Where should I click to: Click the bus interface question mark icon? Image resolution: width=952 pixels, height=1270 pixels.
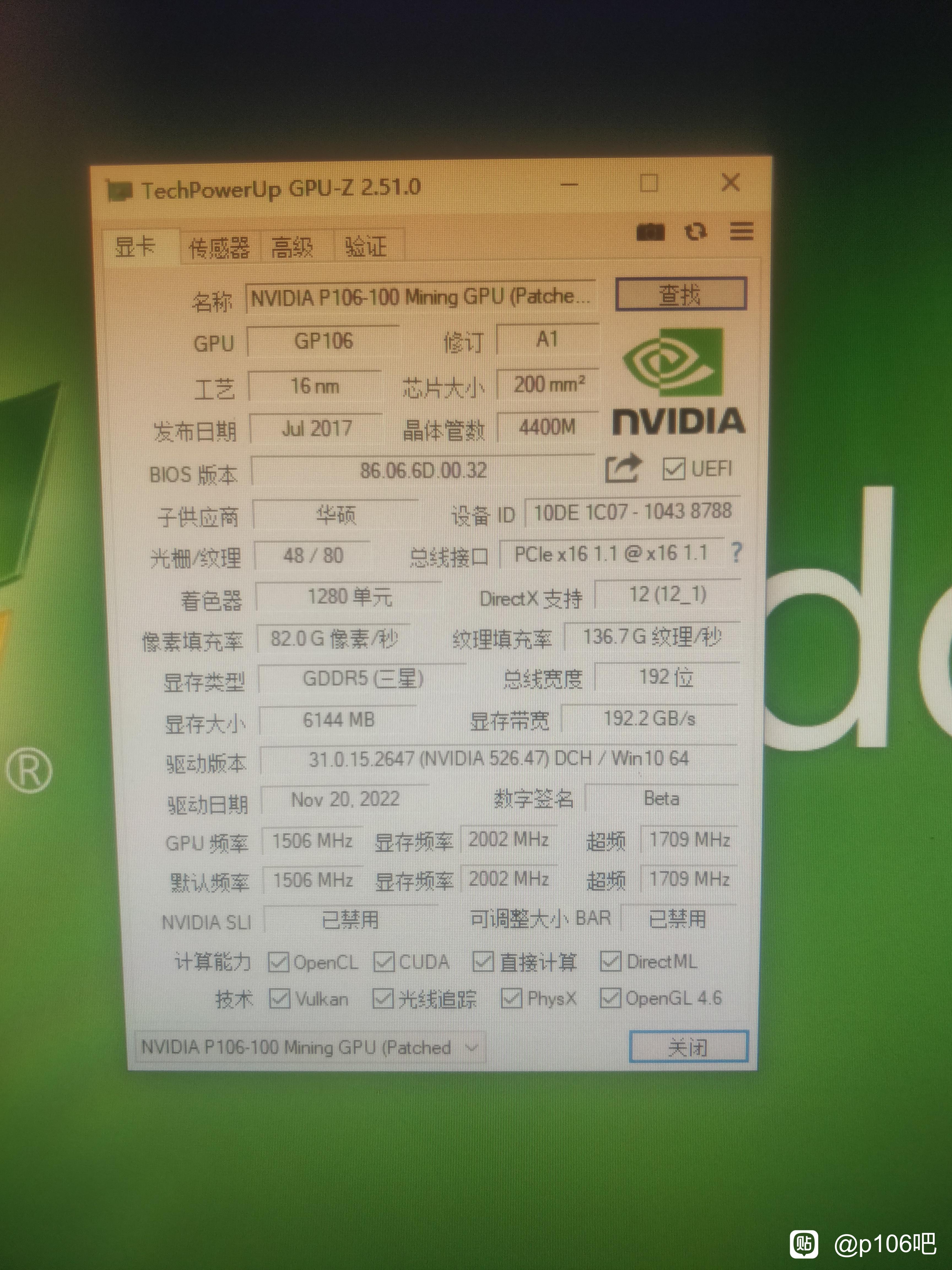(736, 552)
